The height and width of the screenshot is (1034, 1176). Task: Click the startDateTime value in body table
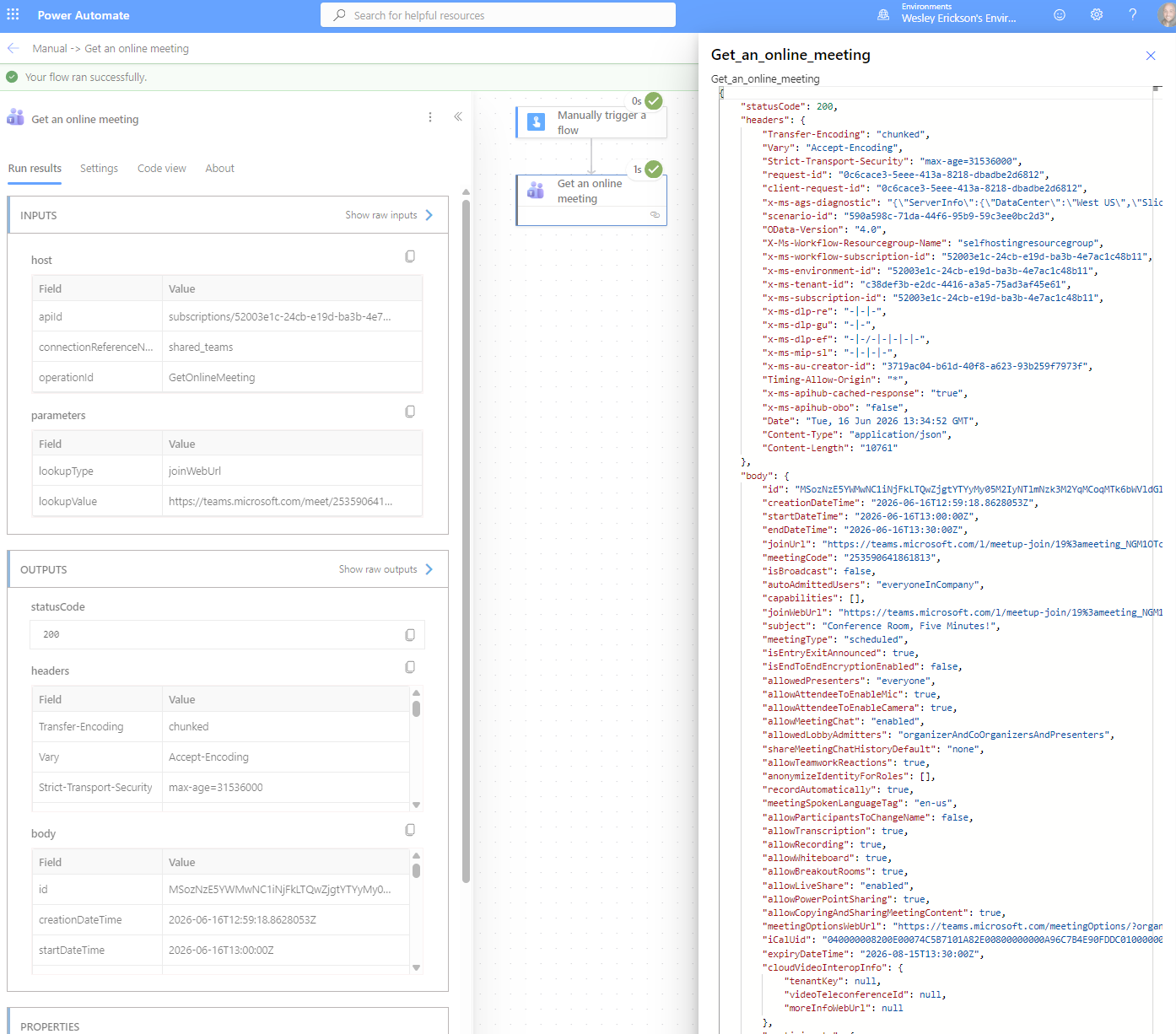click(286, 950)
